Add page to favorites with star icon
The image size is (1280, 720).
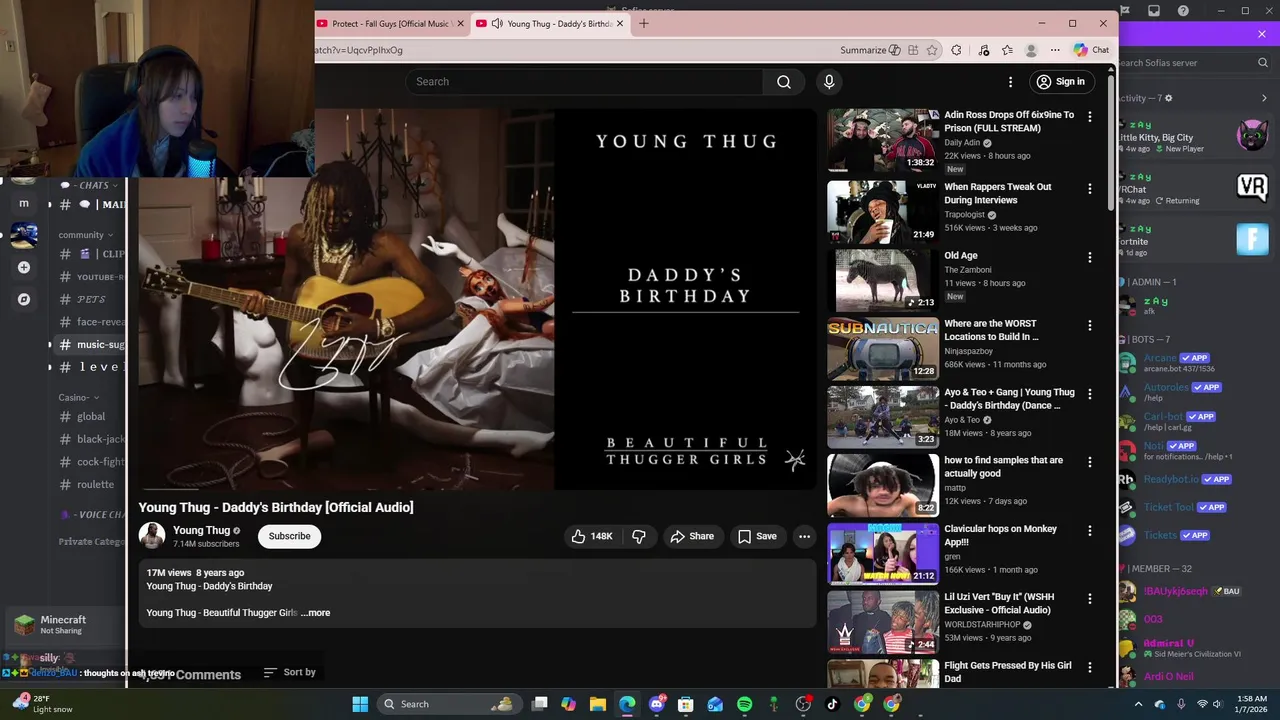pos(932,50)
